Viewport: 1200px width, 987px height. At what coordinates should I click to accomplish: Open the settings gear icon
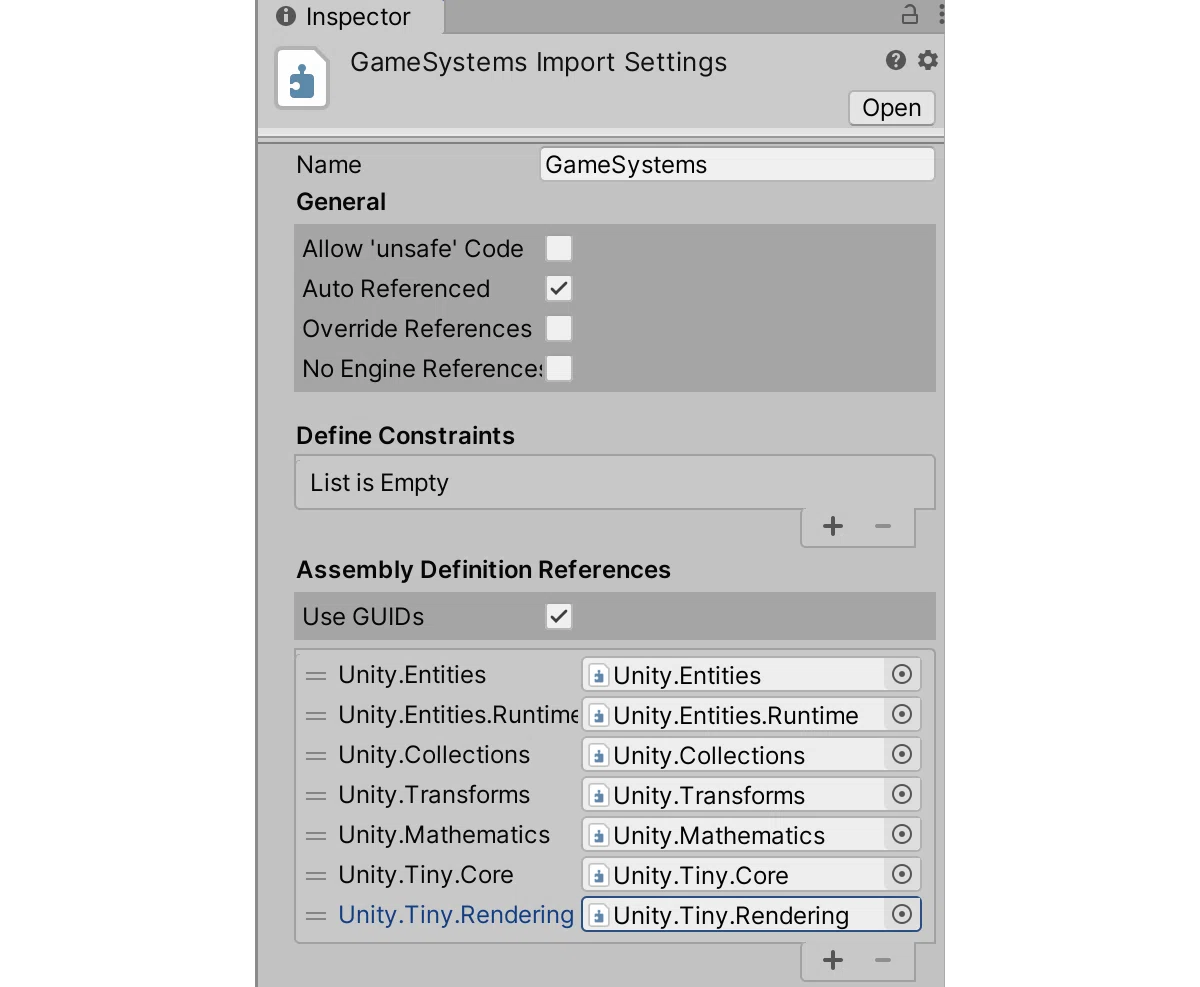click(928, 61)
